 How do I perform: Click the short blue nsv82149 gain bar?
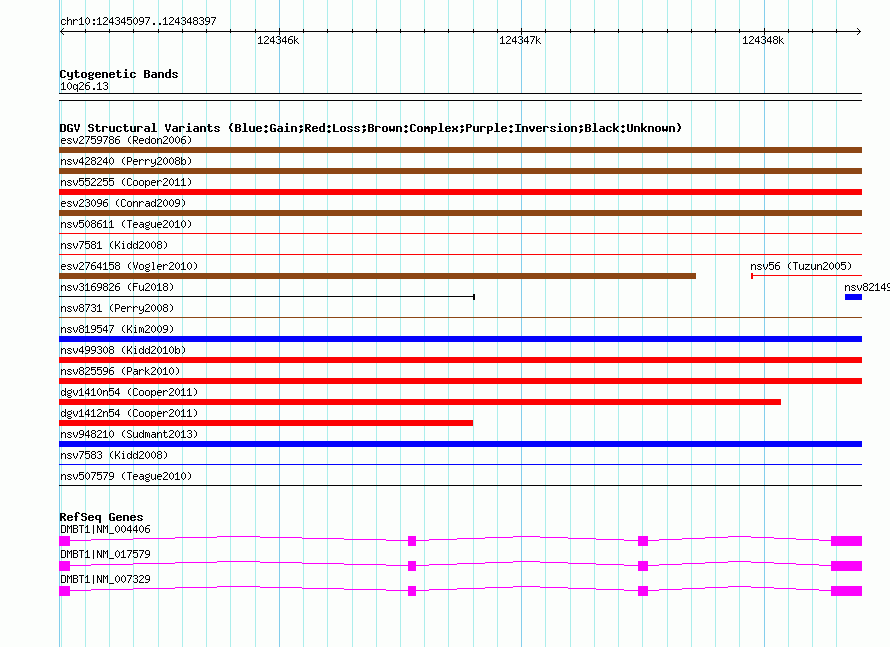[x=853, y=297]
